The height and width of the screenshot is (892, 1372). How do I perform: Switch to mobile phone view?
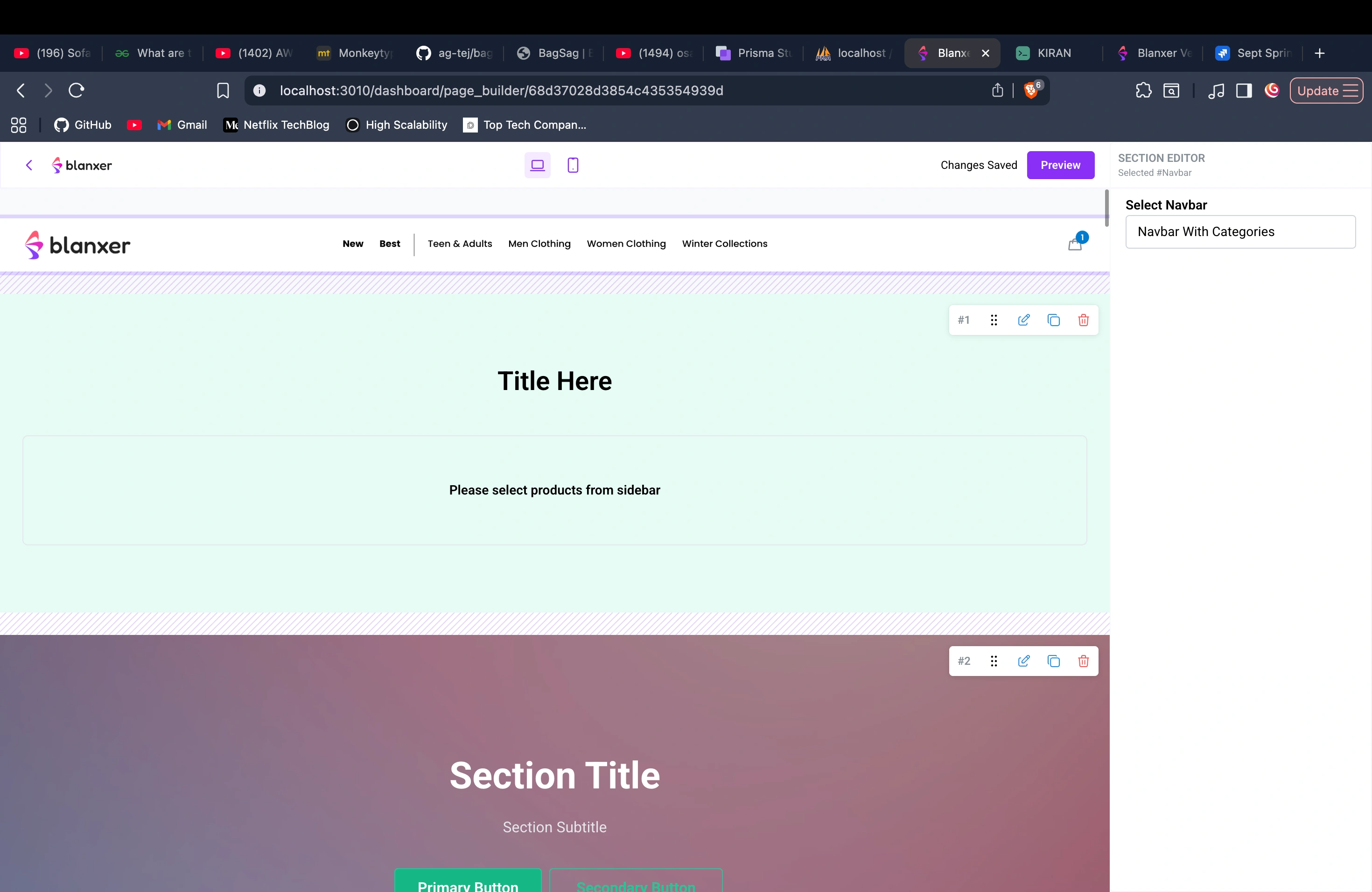(x=573, y=165)
